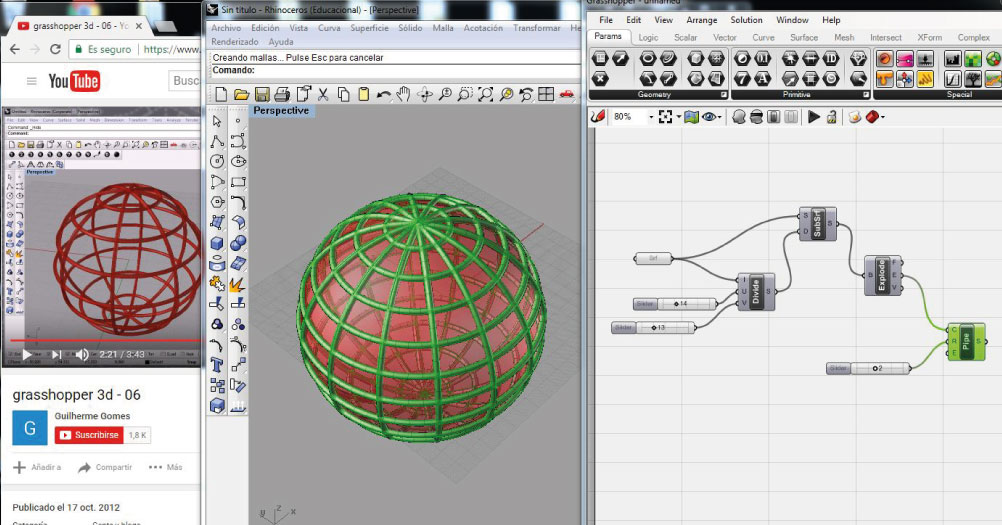Viewport: 1002px width, 525px height.
Task: Click the Zoom dynamic magnifier in Rhino
Action: [x=445, y=95]
